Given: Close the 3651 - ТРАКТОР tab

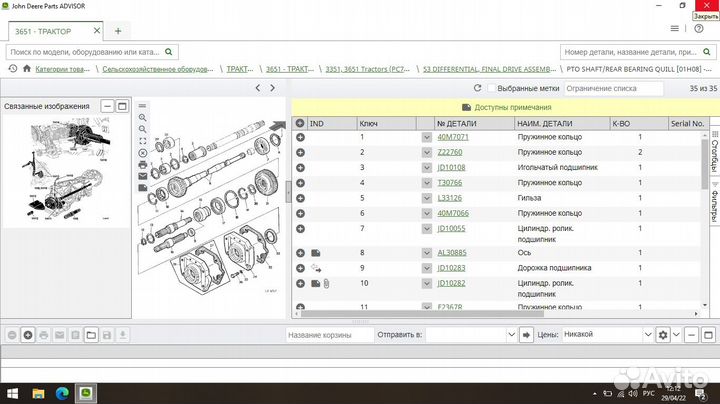Looking at the screenshot, I should pyautogui.click(x=97, y=31).
